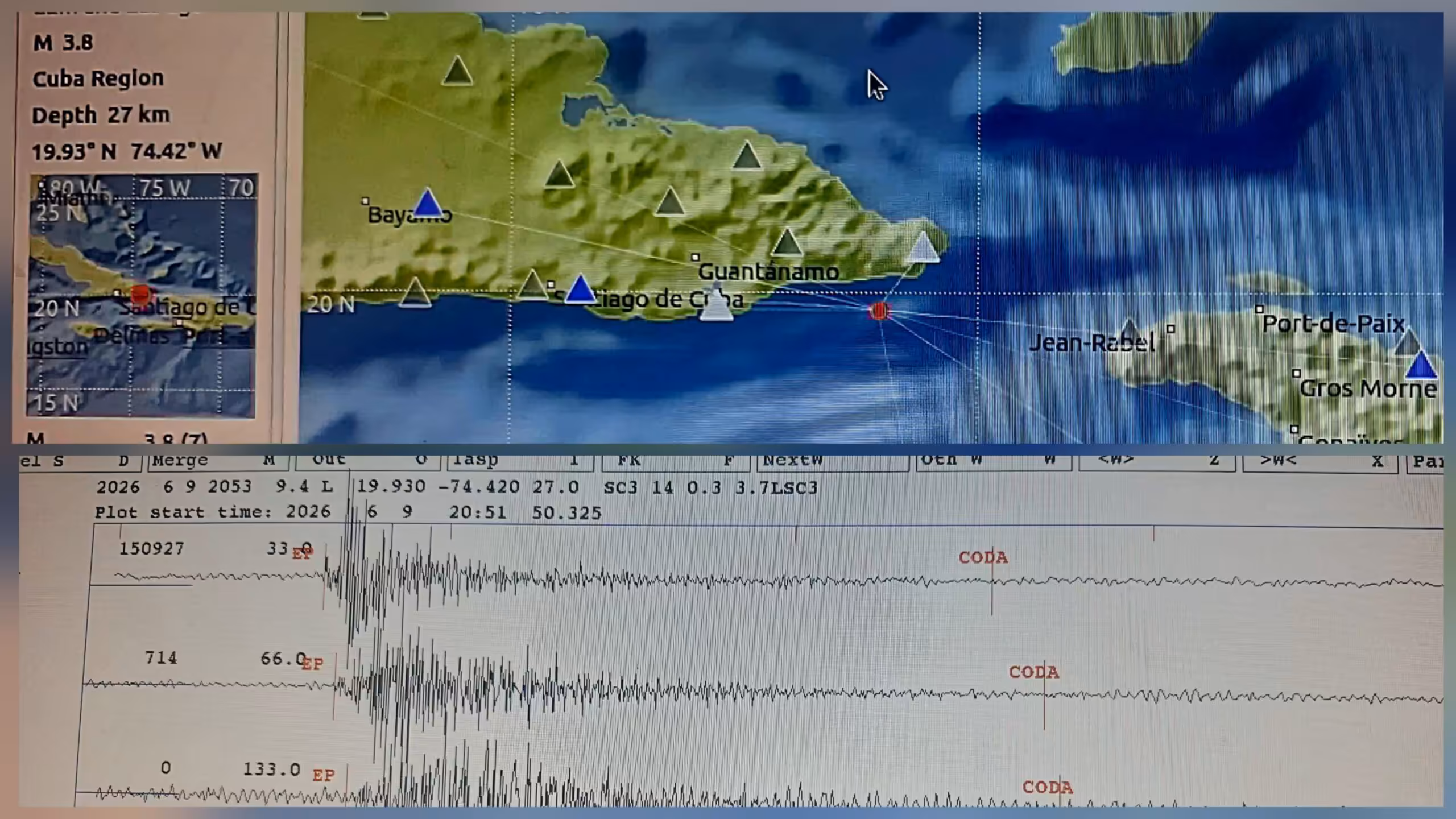Click the dark station triangle northeast of Bayamo in the mountains

[x=559, y=173]
